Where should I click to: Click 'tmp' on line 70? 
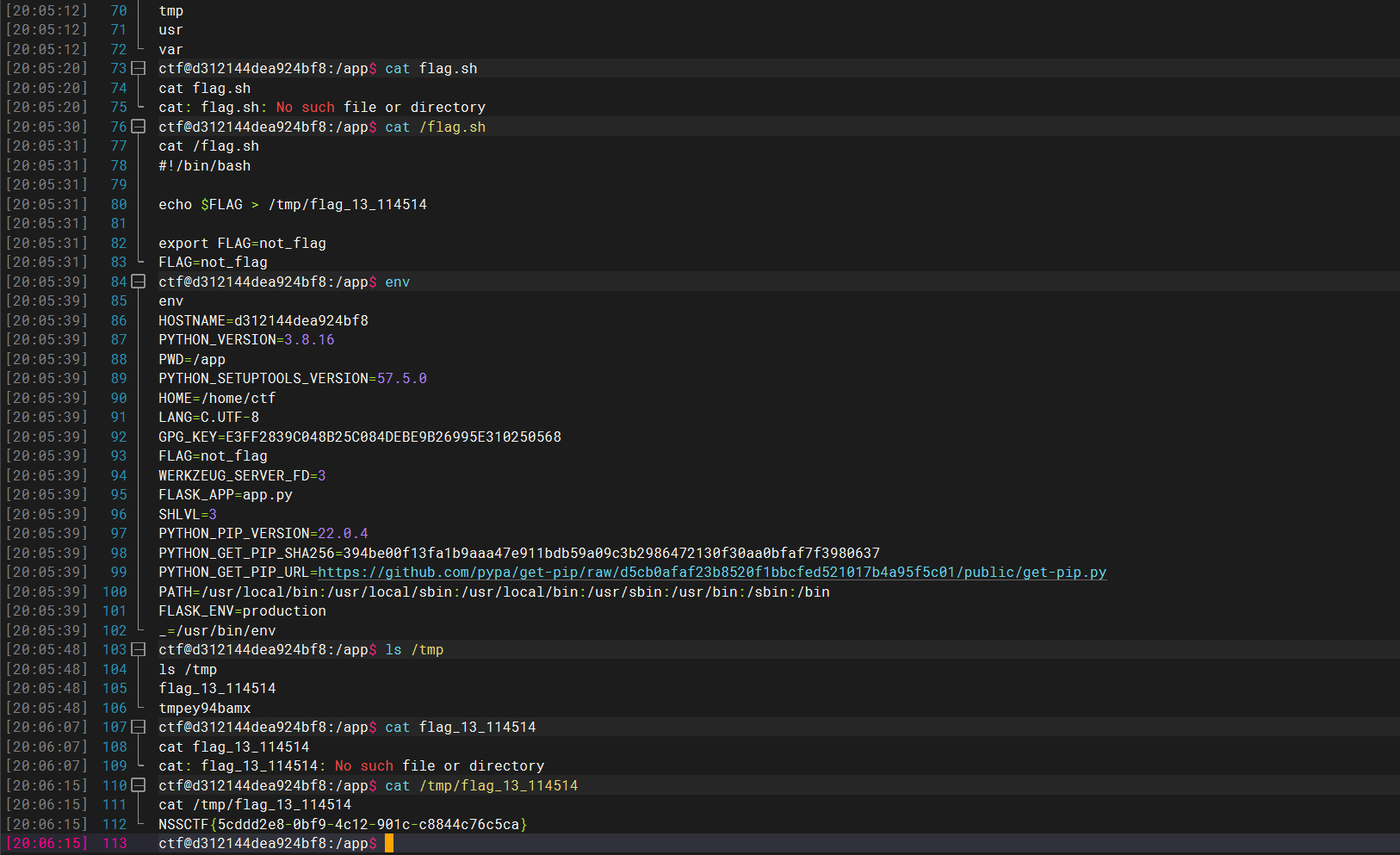click(x=171, y=10)
